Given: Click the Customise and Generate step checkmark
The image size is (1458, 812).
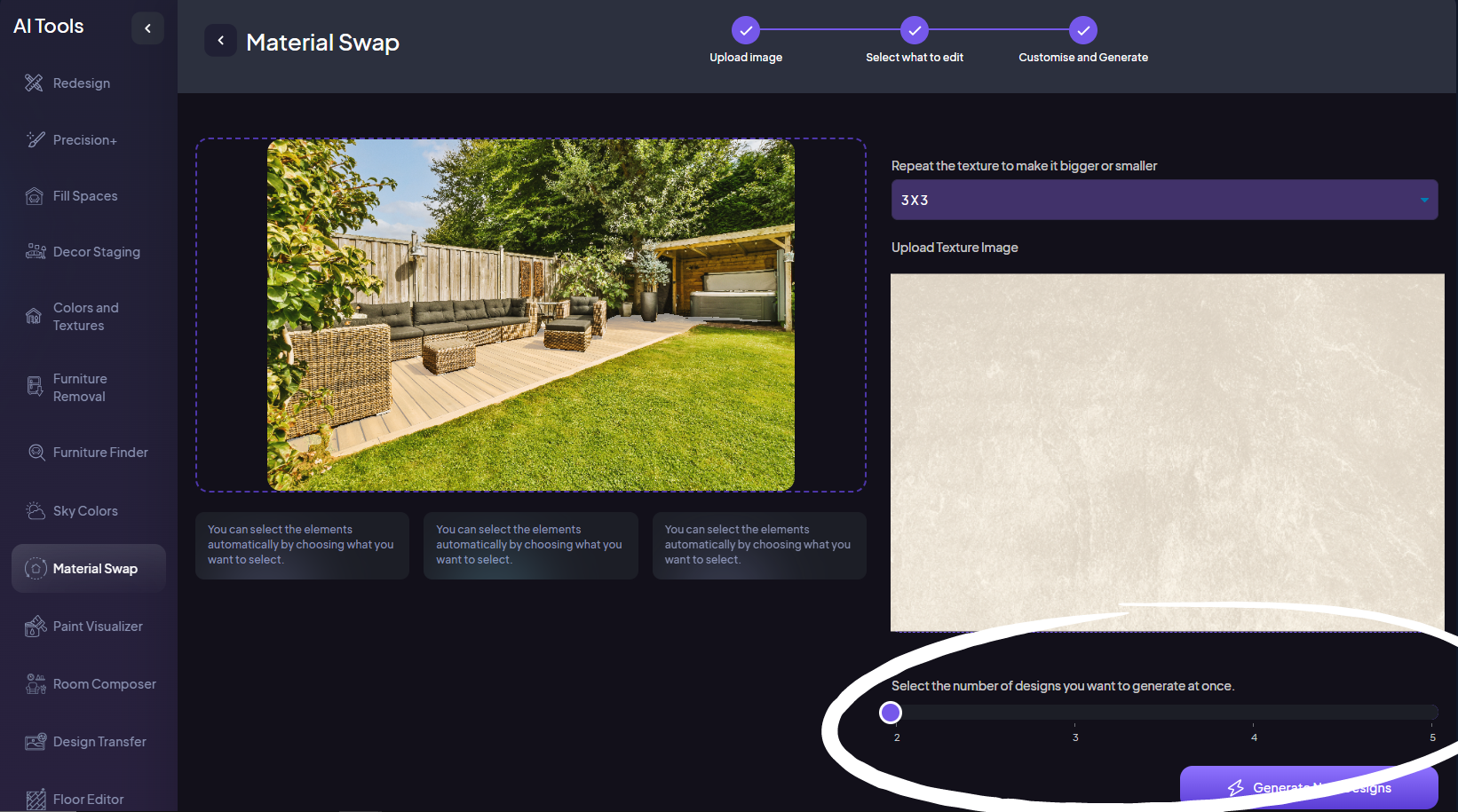Looking at the screenshot, I should coord(1082,30).
